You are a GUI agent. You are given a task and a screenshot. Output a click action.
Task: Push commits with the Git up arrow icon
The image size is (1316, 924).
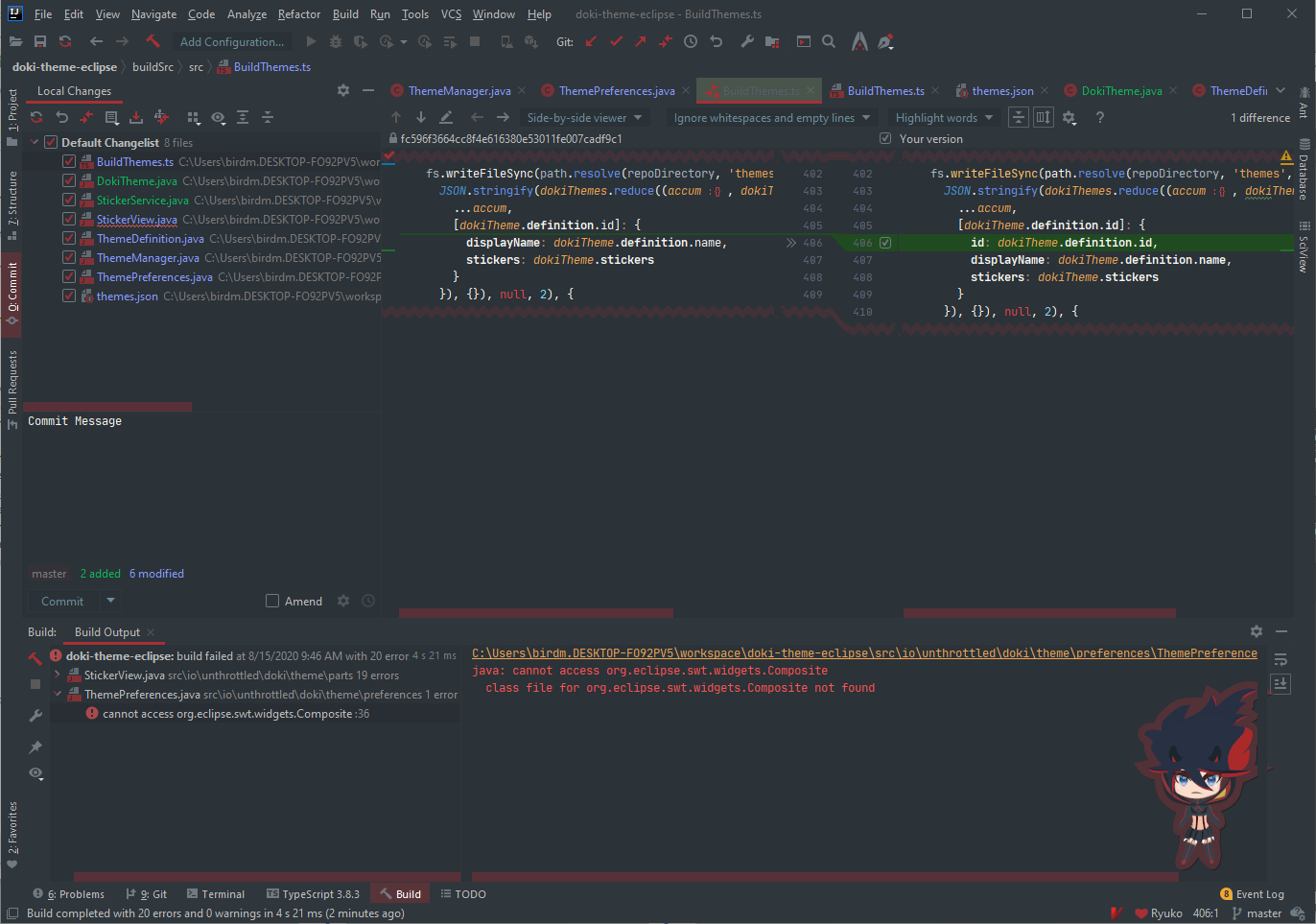(x=641, y=42)
